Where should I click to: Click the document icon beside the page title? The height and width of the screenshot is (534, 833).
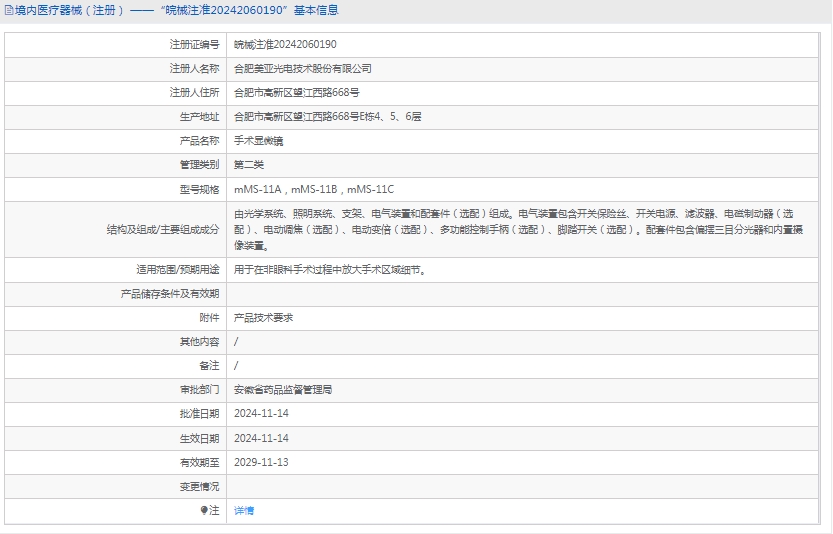click(9, 10)
